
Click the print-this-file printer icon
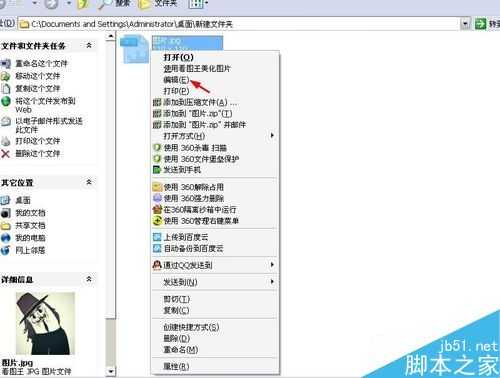(x=6, y=141)
